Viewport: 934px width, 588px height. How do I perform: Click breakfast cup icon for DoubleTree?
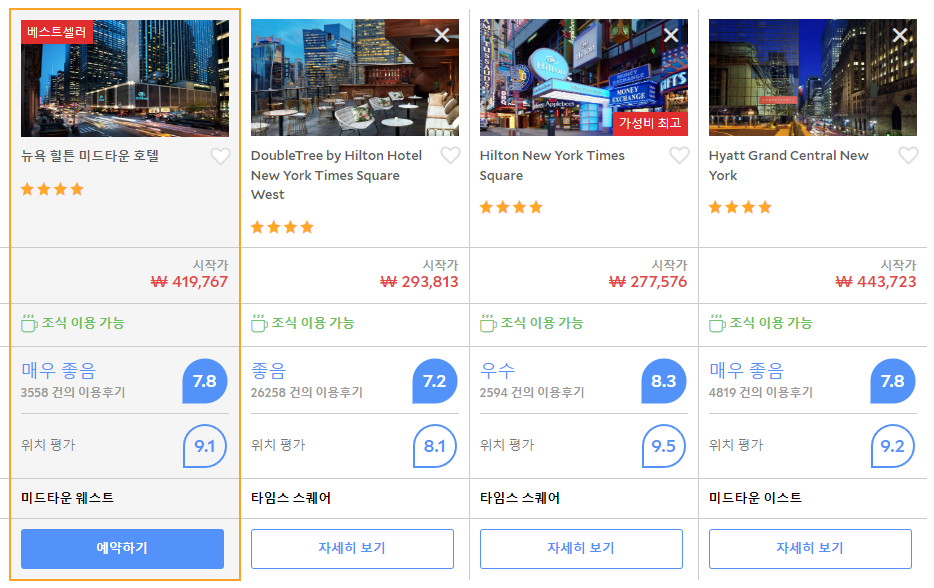point(259,323)
